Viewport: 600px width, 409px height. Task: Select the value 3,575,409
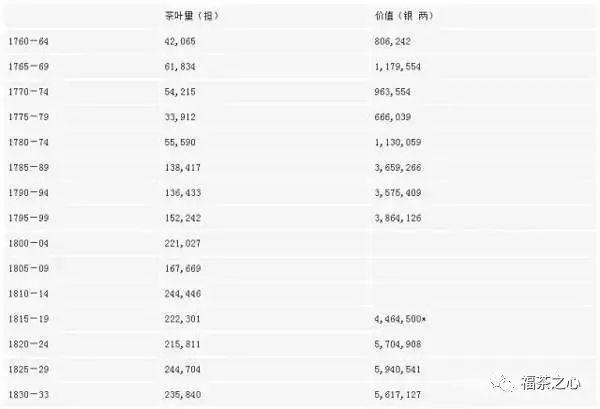[x=398, y=193]
